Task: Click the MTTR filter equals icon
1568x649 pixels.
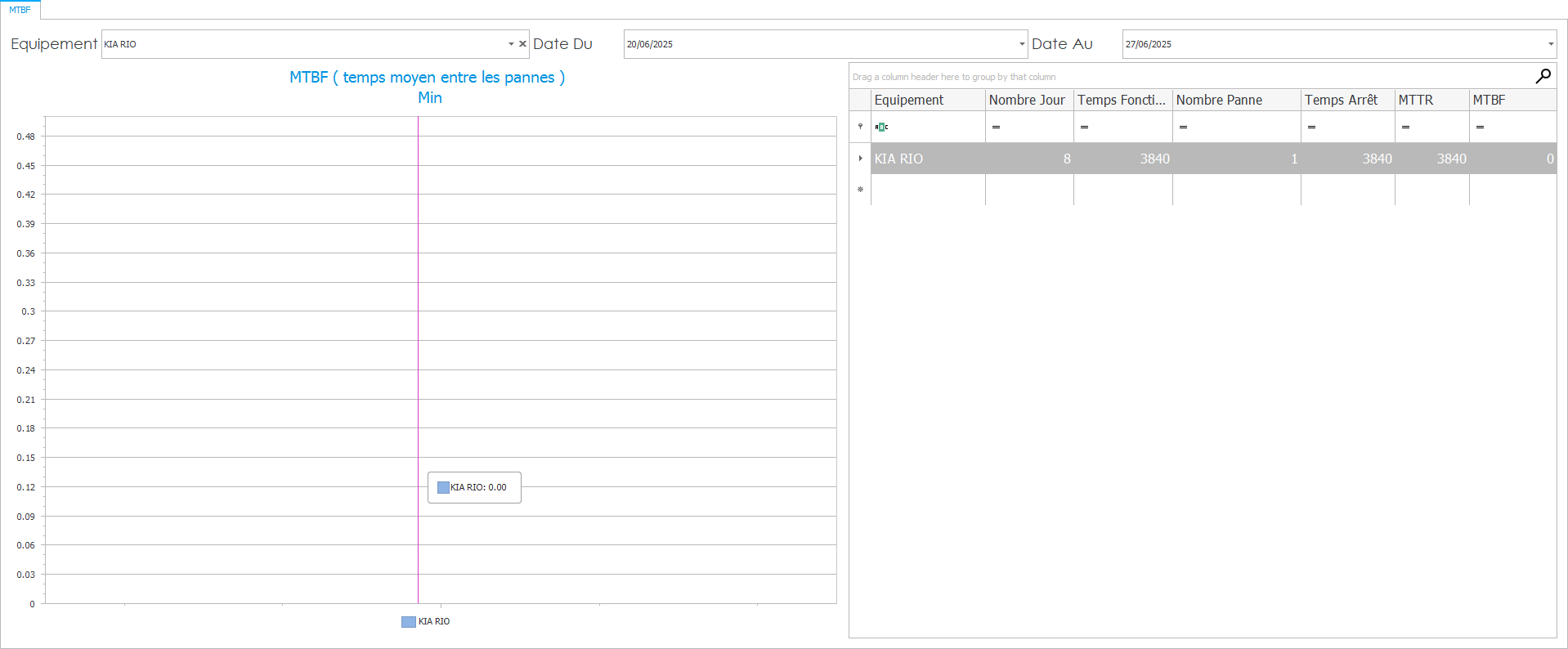Action: (1405, 127)
